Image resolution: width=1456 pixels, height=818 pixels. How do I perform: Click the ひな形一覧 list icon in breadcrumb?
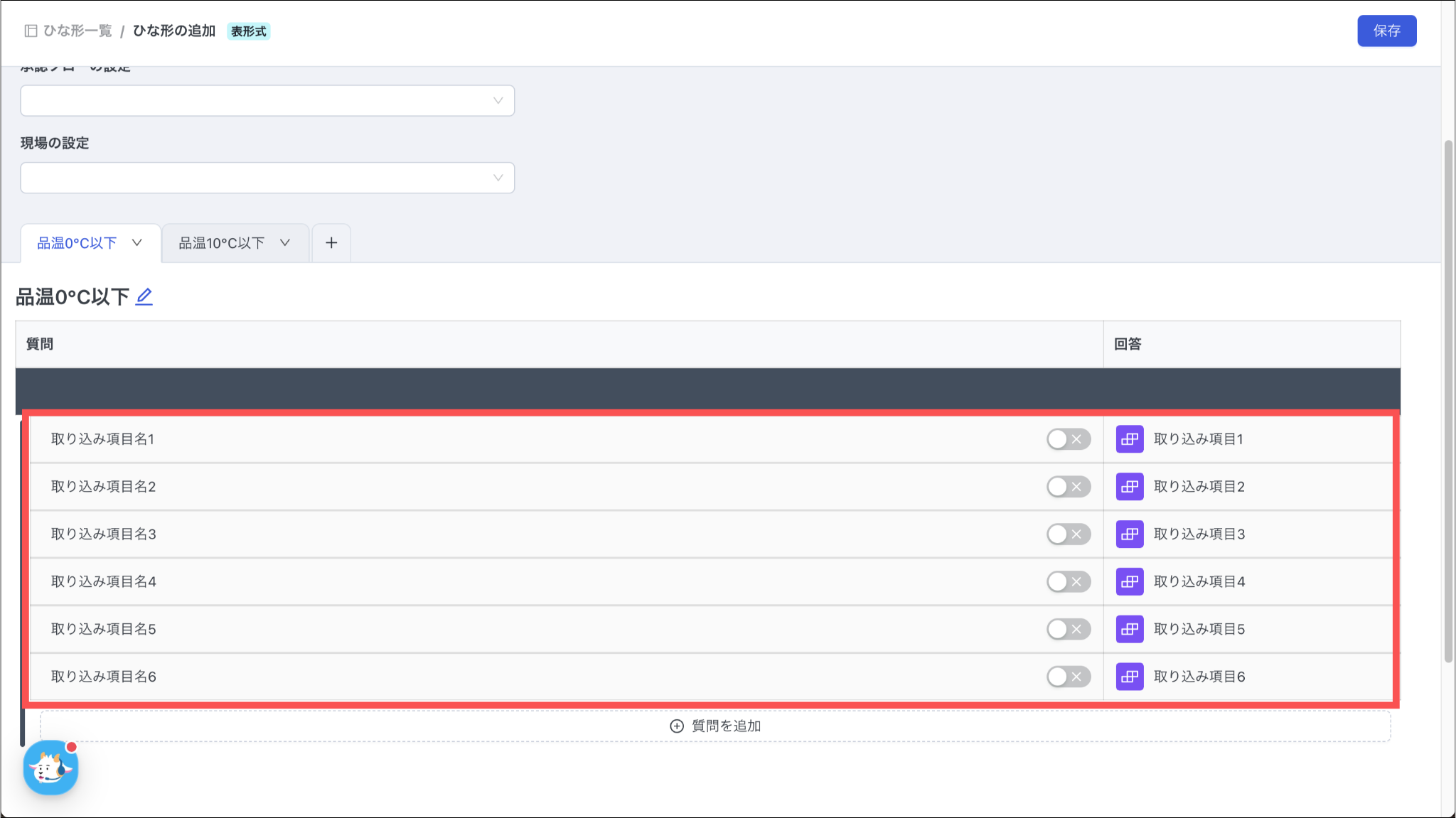click(31, 31)
